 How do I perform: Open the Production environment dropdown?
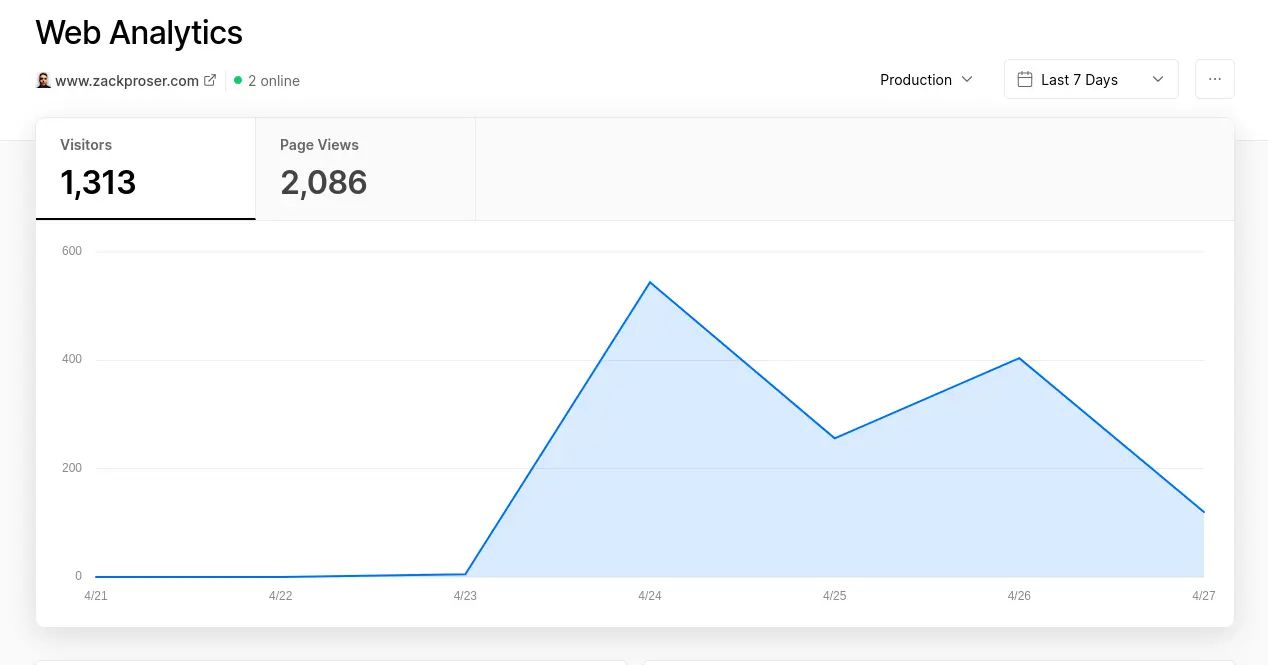click(915, 80)
